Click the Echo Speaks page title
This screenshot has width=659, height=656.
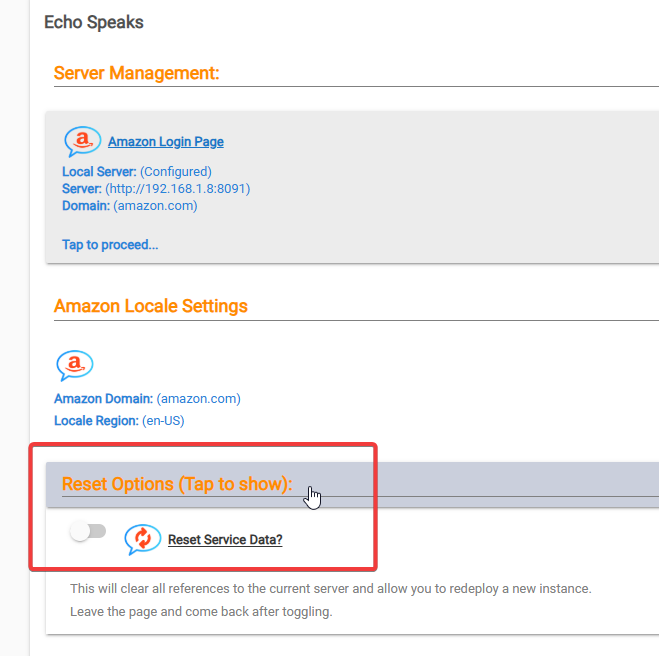pyautogui.click(x=94, y=22)
